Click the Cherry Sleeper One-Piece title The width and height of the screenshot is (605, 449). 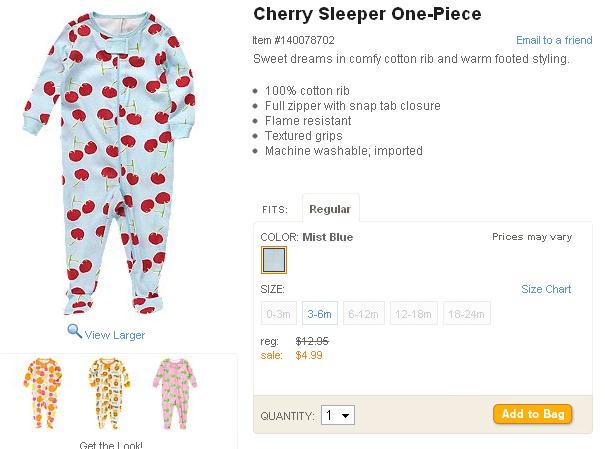coord(367,14)
